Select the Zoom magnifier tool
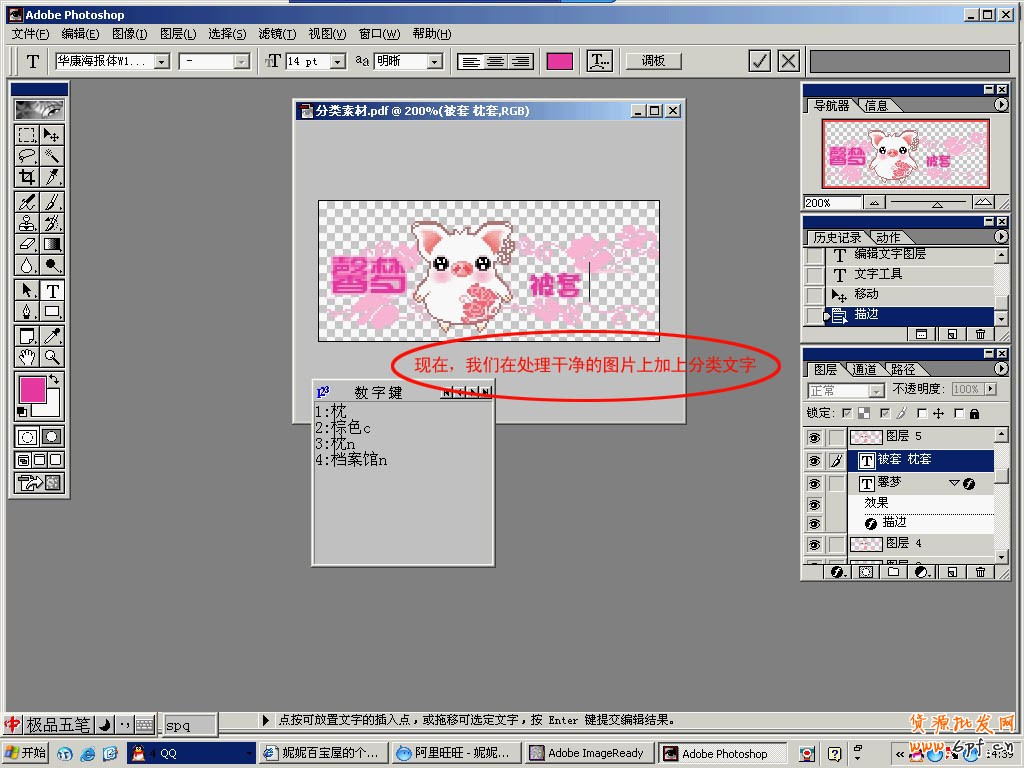The width and height of the screenshot is (1024, 768). click(52, 357)
